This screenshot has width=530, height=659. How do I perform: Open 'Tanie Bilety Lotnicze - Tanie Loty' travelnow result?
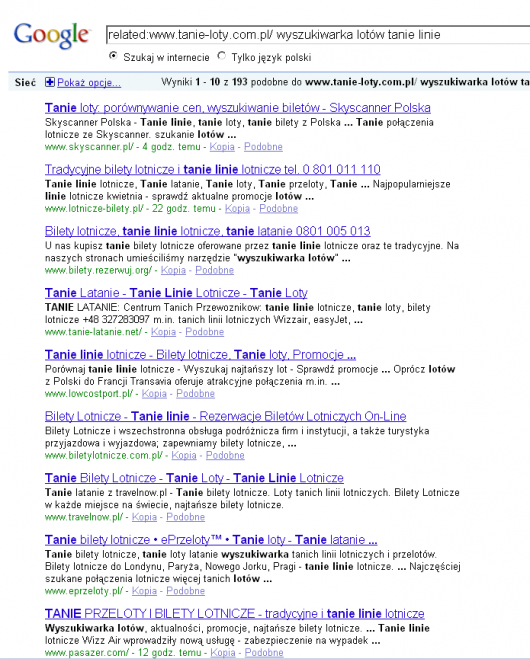pos(194,478)
